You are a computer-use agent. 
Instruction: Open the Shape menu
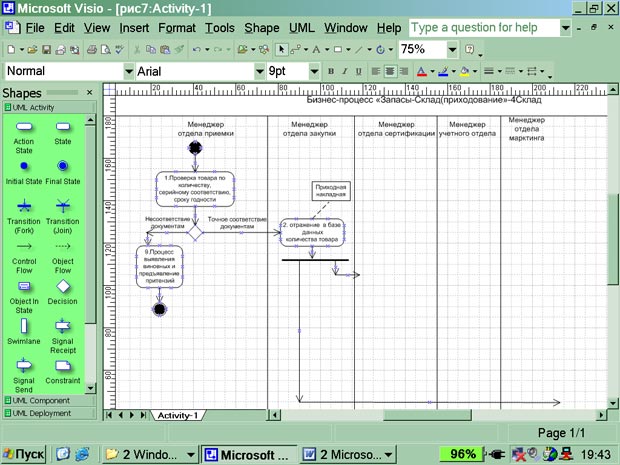click(261, 28)
